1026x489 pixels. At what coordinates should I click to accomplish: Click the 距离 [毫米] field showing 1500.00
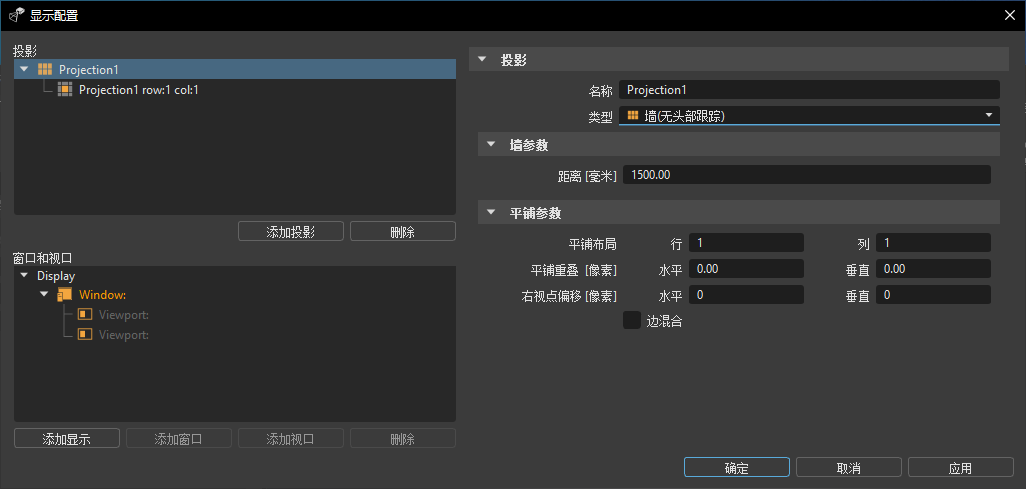[x=807, y=174]
